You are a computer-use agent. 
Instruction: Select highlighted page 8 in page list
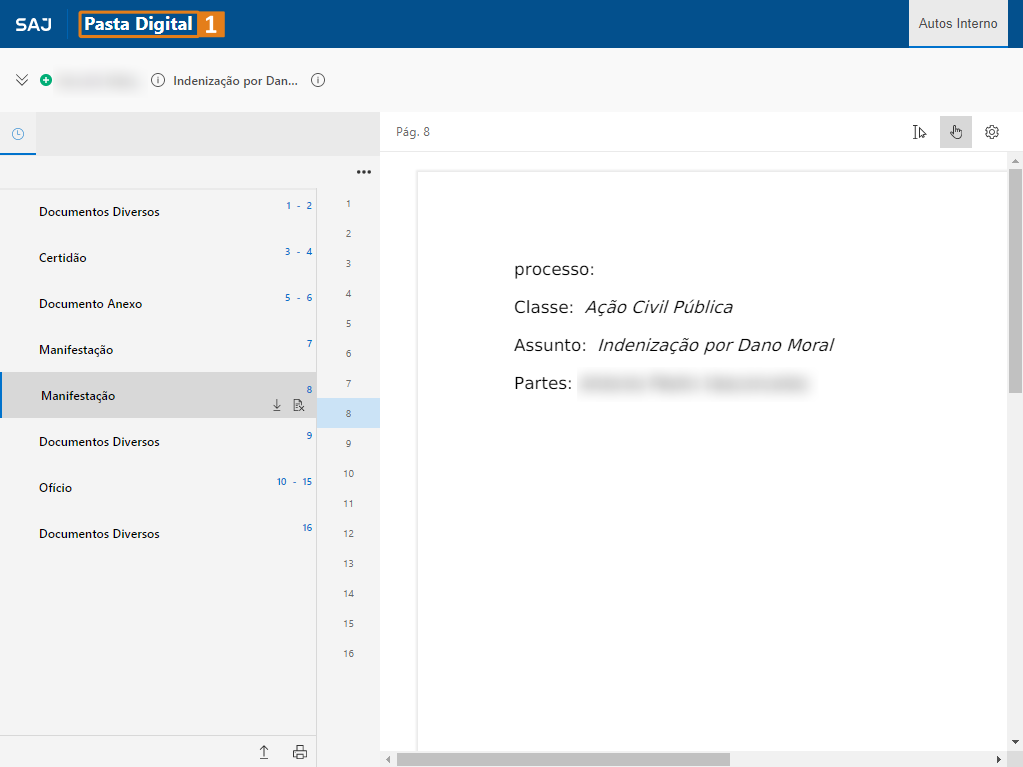click(348, 414)
